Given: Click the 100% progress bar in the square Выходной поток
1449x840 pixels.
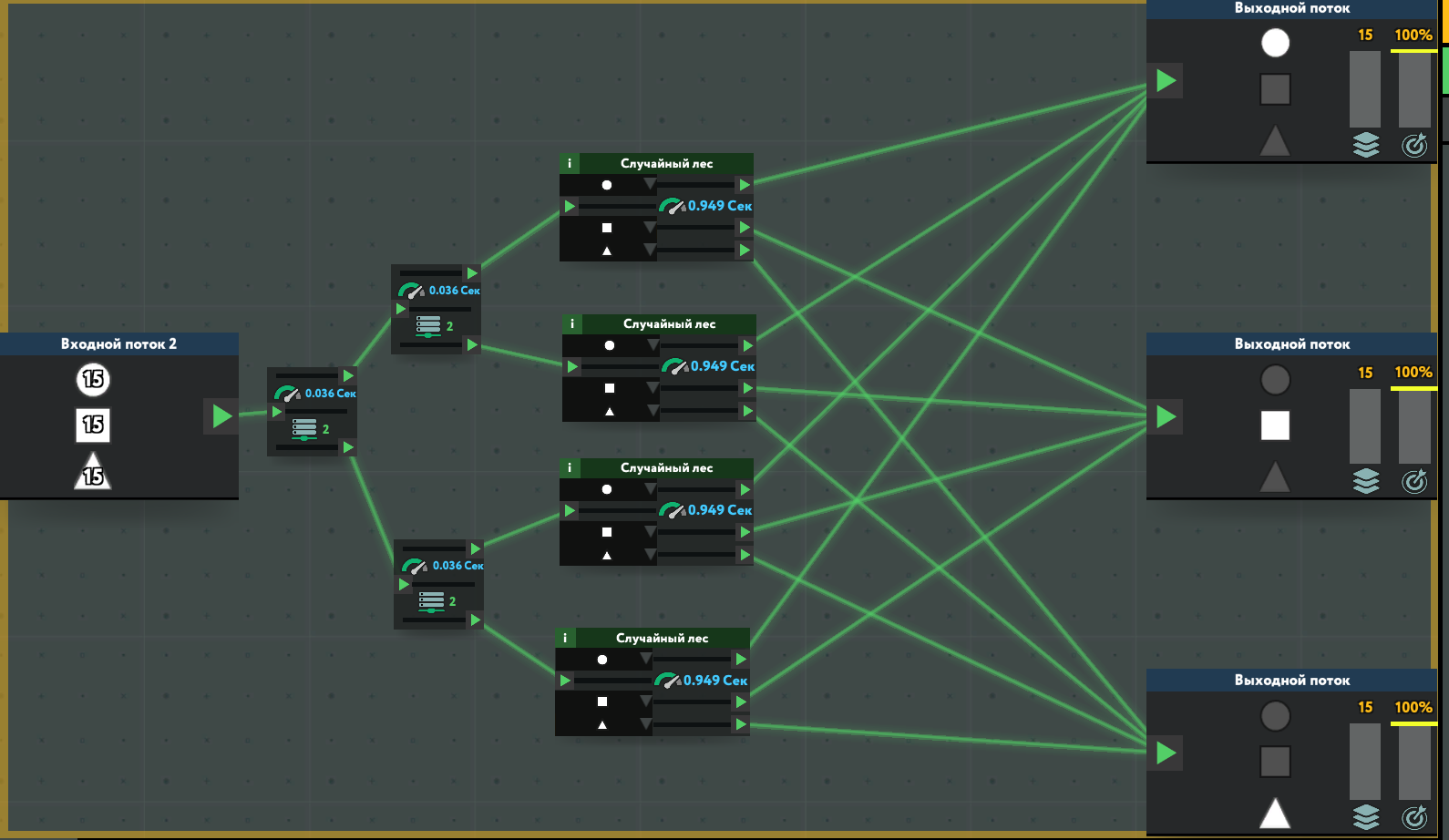Looking at the screenshot, I should (1414, 425).
